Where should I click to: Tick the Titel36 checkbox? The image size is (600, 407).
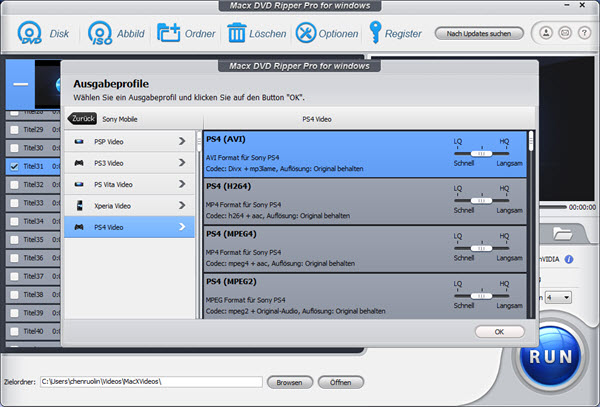[x=14, y=258]
